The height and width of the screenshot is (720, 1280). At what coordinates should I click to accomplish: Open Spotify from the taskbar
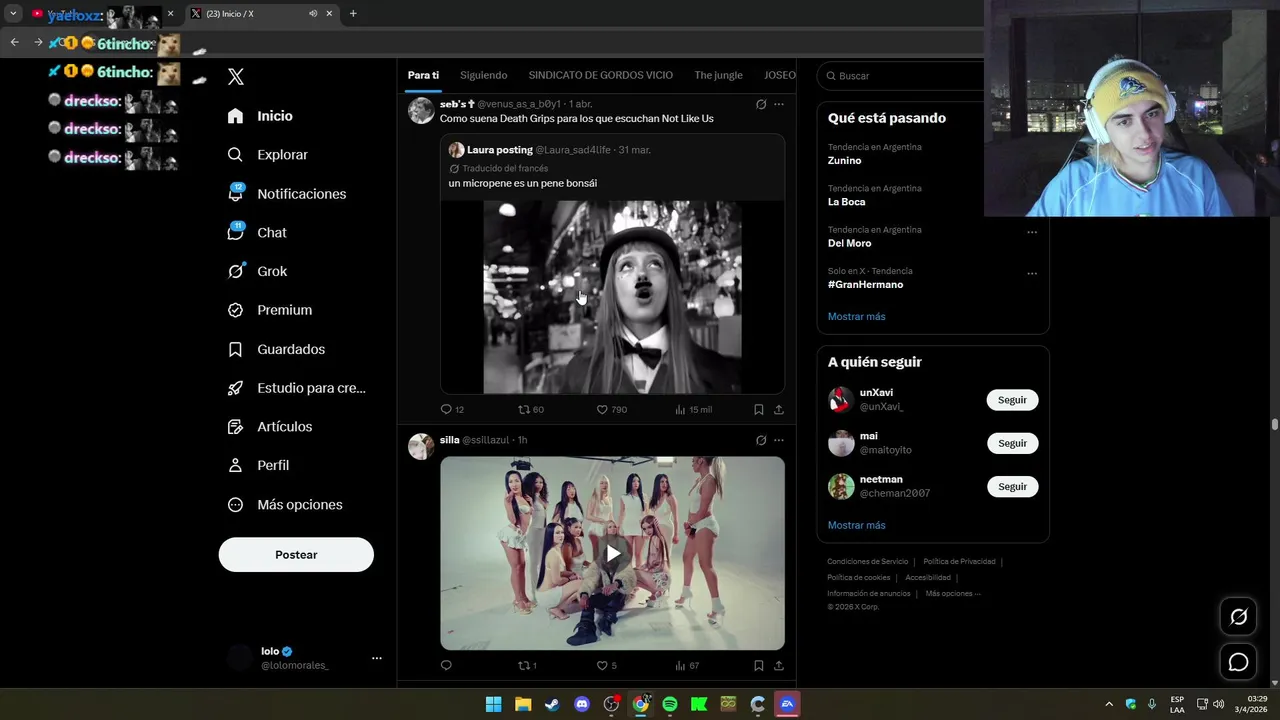tap(670, 704)
